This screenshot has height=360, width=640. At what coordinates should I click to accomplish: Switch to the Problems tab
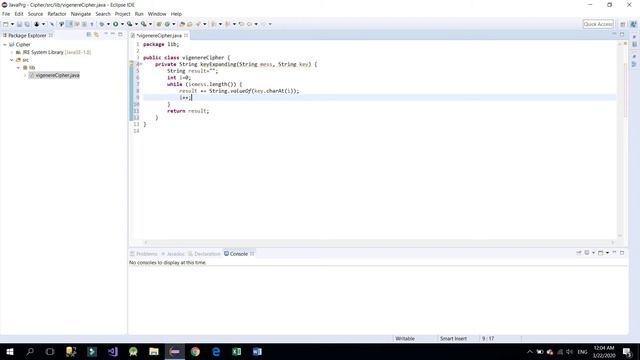point(144,254)
